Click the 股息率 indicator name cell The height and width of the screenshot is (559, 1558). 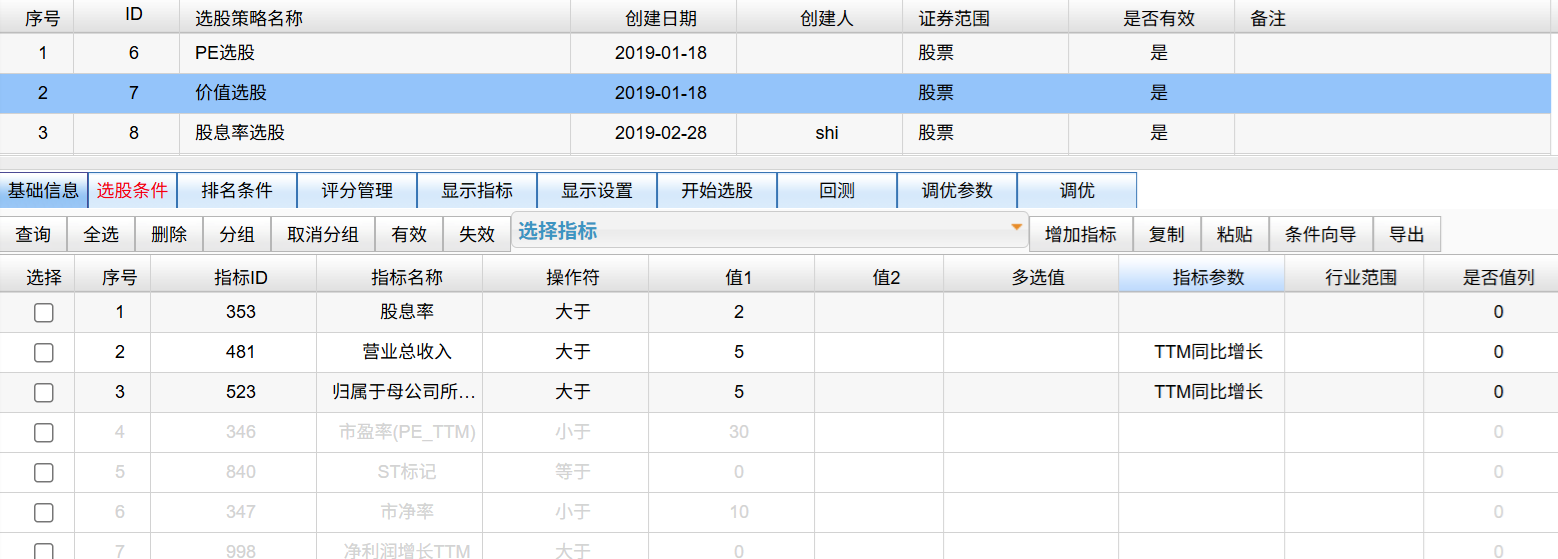(x=400, y=313)
